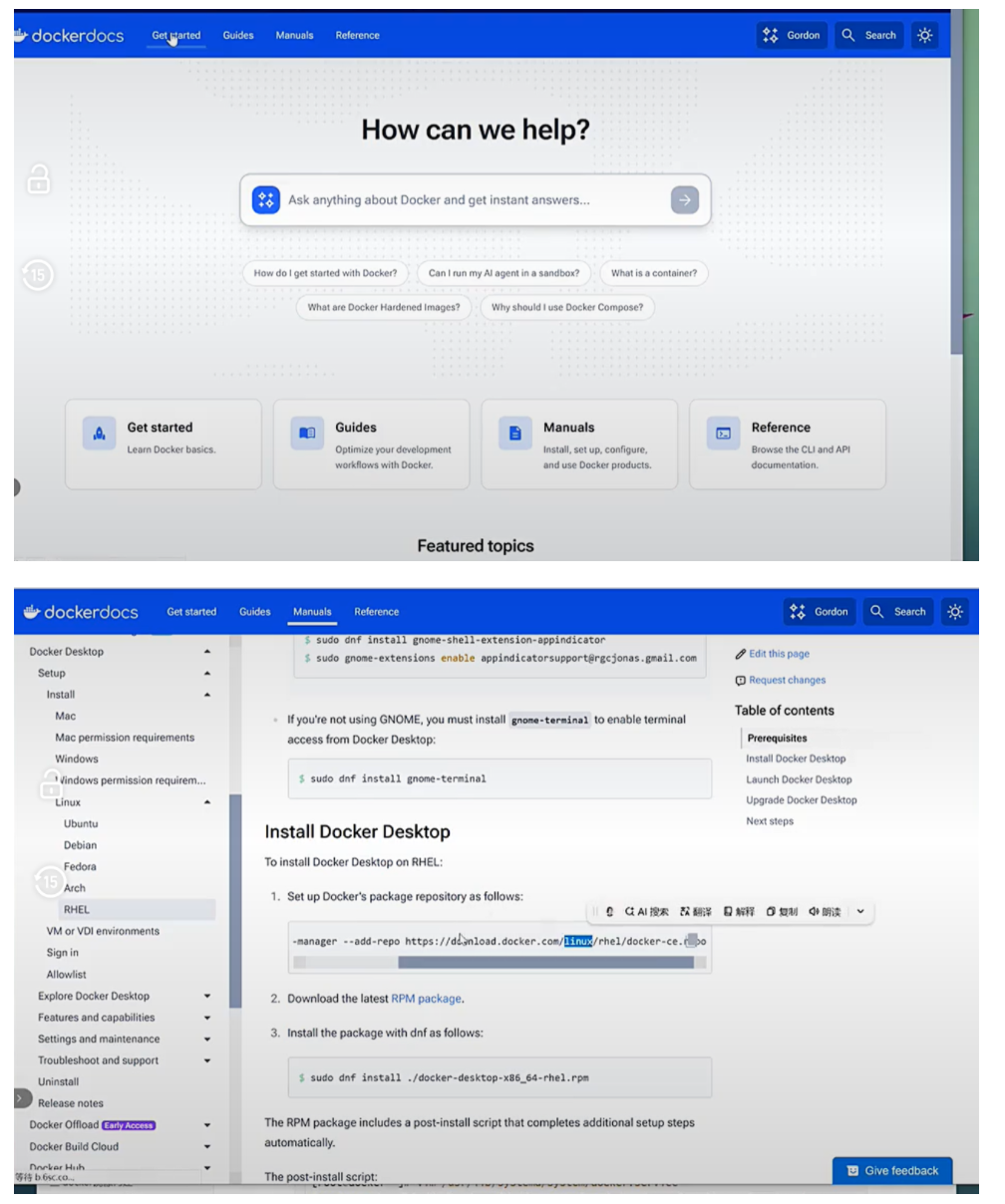Click AI搜索 in the selection popup toolbar
The width and height of the screenshot is (1005, 1204).
click(647, 911)
